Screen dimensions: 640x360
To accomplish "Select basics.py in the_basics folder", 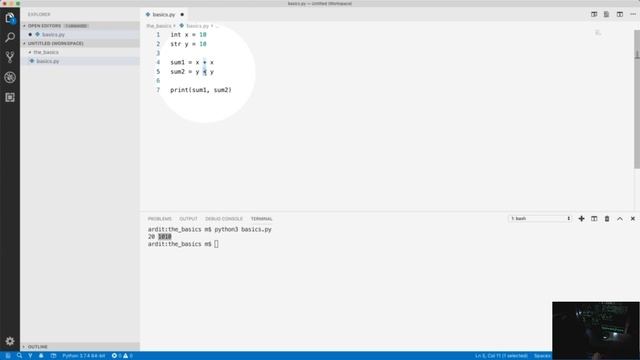I will click(80, 61).
